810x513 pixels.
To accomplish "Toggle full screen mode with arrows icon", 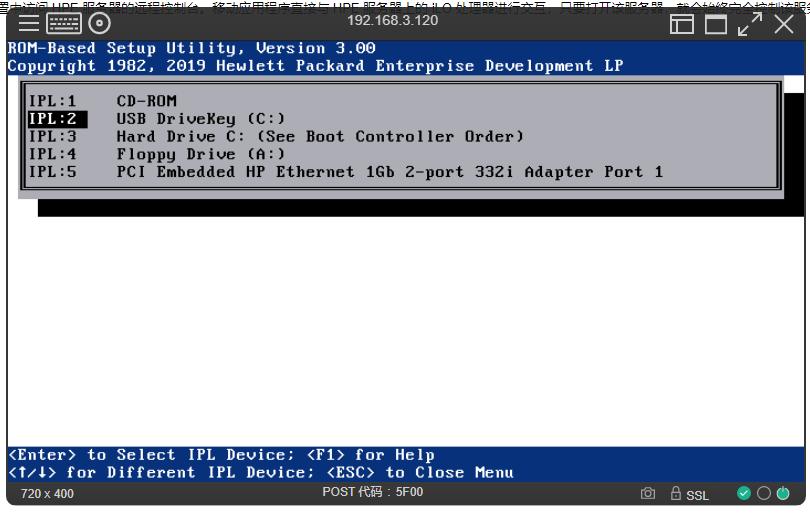I will point(750,24).
